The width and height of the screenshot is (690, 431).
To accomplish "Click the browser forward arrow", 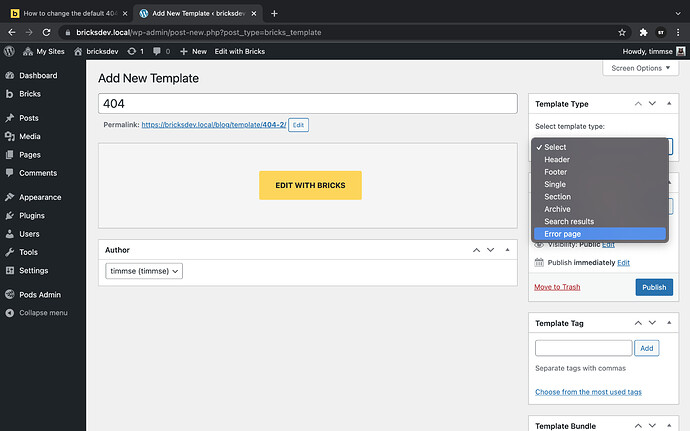I will tap(29, 32).
